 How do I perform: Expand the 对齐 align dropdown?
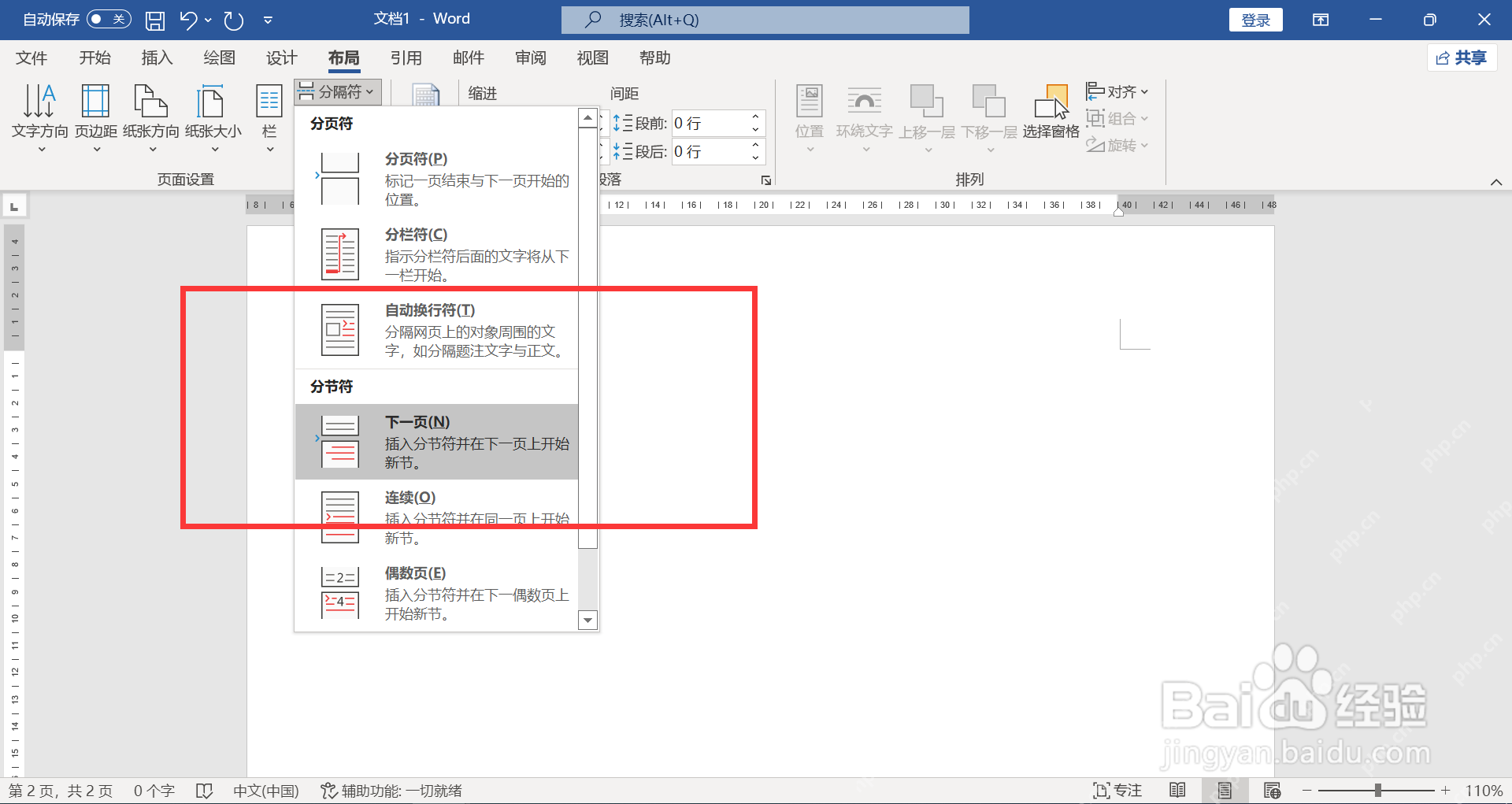click(x=1117, y=91)
